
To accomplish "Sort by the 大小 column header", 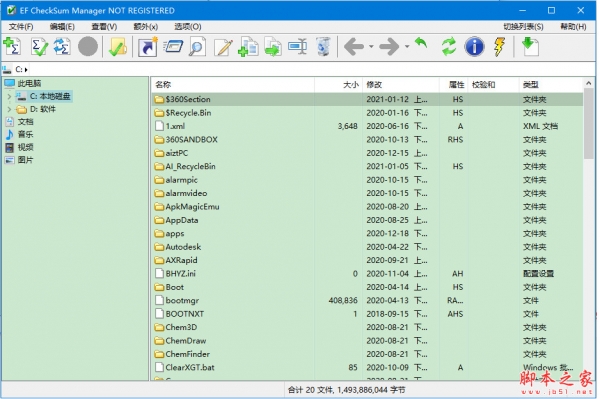I will (x=338, y=85).
